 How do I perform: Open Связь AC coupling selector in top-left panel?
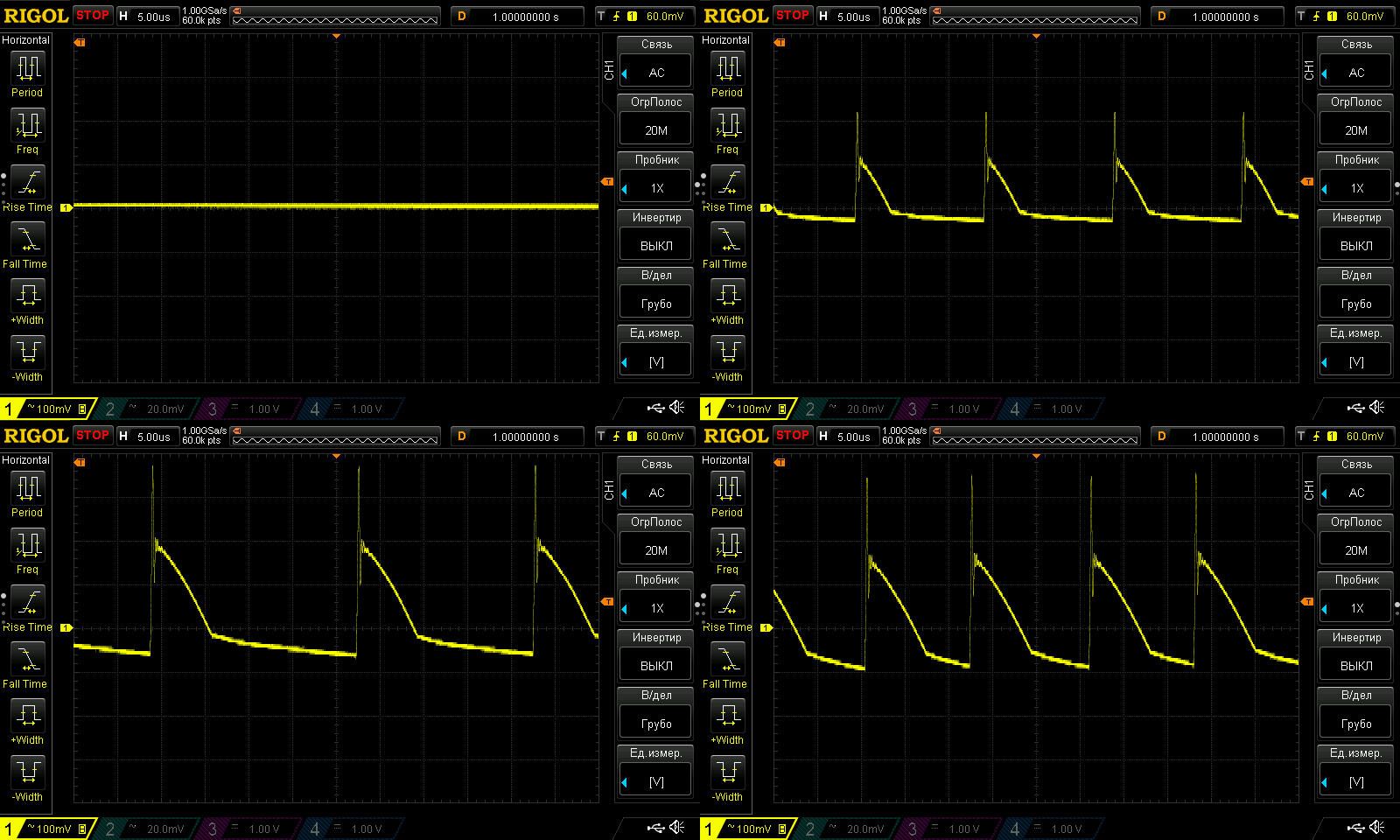656,73
